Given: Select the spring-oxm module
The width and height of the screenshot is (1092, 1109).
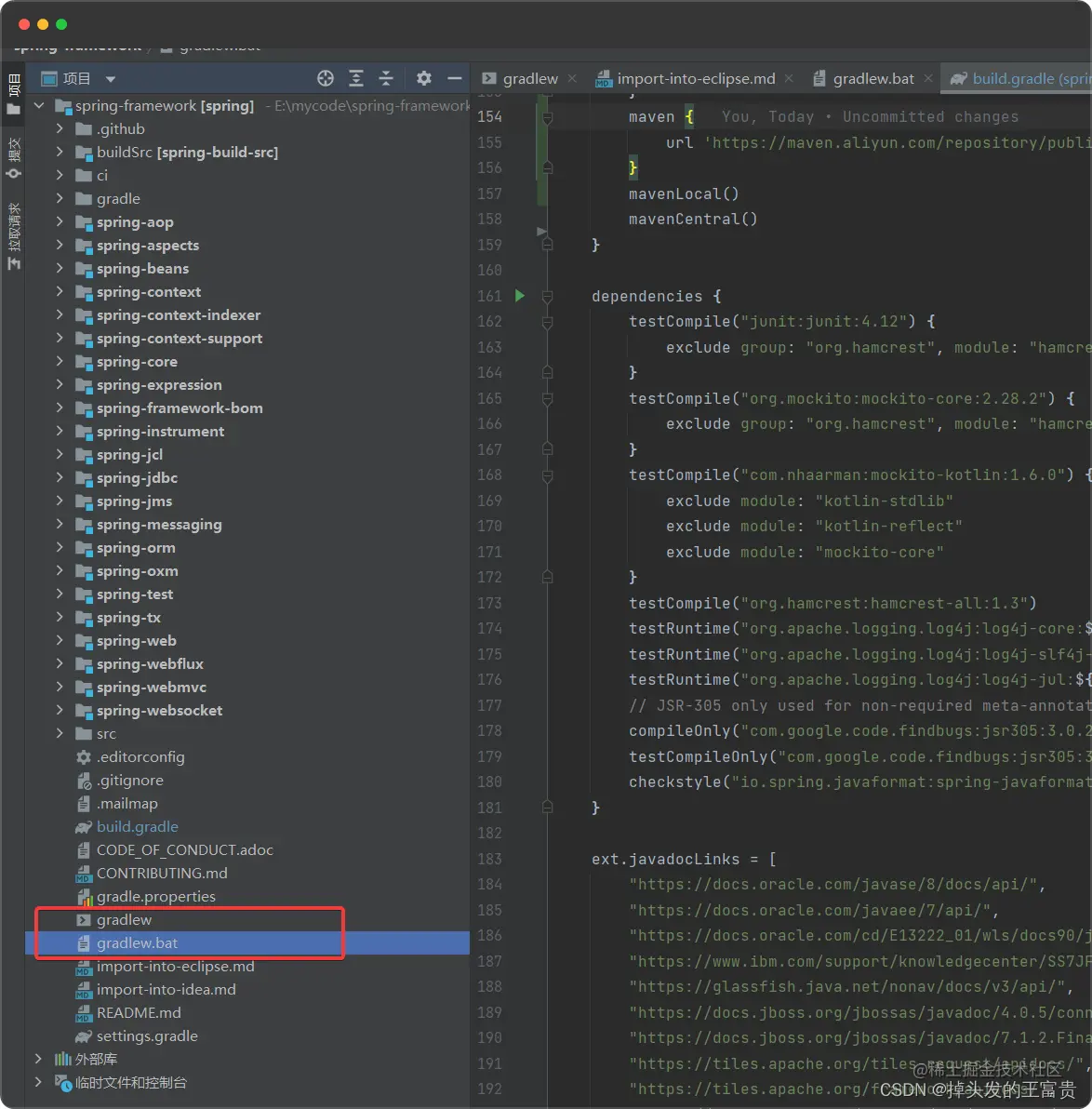Looking at the screenshot, I should pos(138,570).
